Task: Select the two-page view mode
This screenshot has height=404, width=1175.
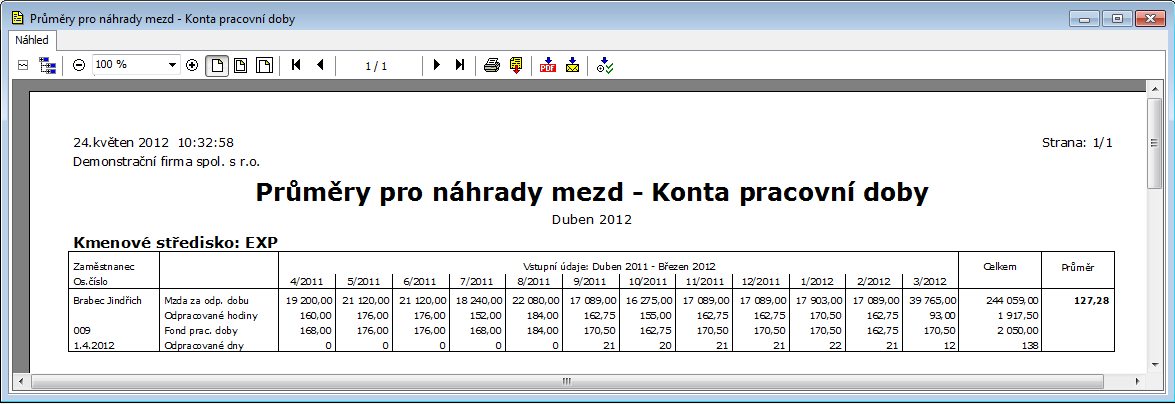Action: (x=265, y=65)
